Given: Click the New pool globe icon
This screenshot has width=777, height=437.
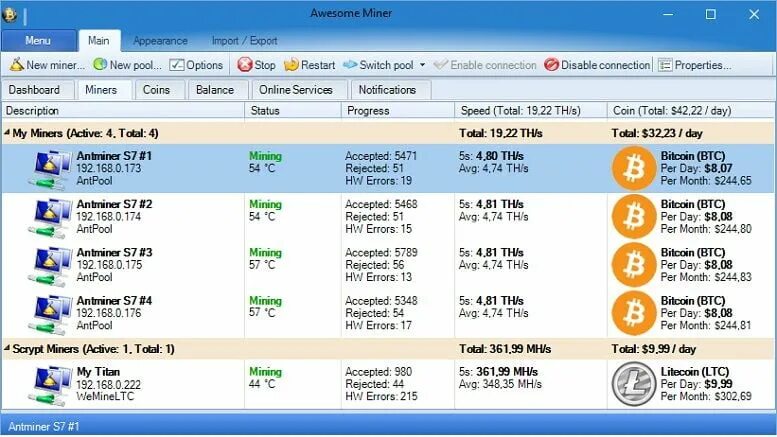Looking at the screenshot, I should [100, 64].
